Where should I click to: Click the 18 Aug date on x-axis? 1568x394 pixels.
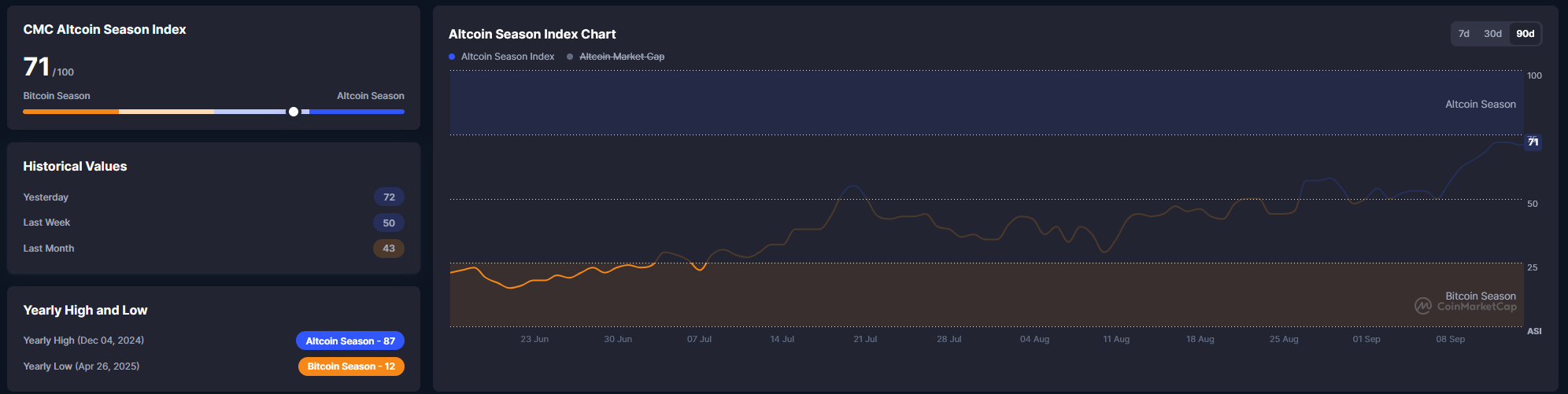(x=1200, y=339)
